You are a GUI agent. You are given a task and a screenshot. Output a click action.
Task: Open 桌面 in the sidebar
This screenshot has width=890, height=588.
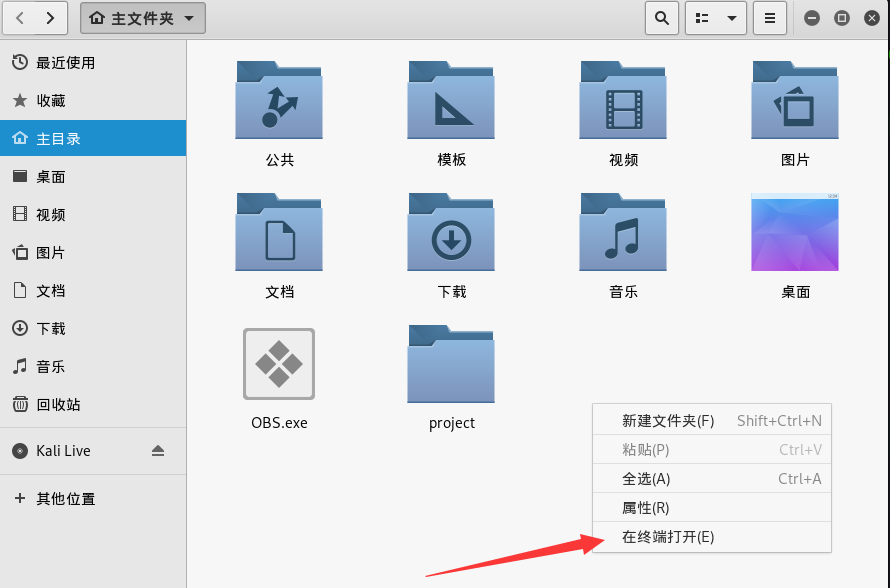[x=93, y=177]
